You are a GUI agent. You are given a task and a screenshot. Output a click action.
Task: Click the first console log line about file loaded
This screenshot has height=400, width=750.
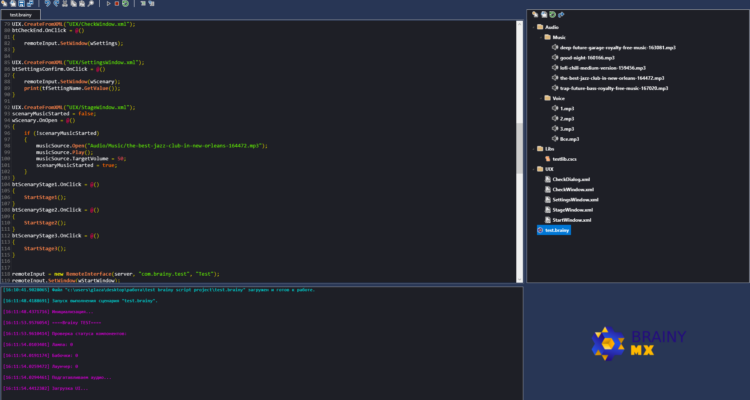tap(159, 290)
